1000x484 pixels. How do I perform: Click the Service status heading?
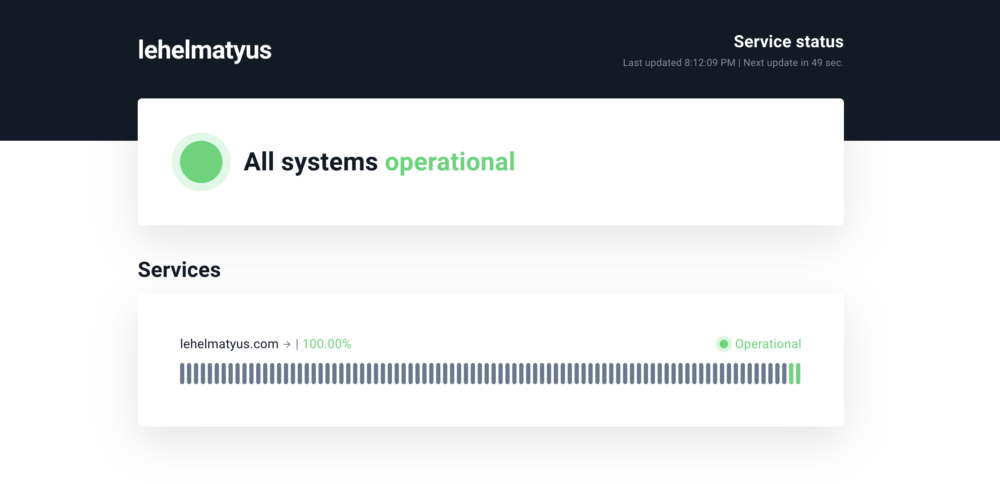788,41
